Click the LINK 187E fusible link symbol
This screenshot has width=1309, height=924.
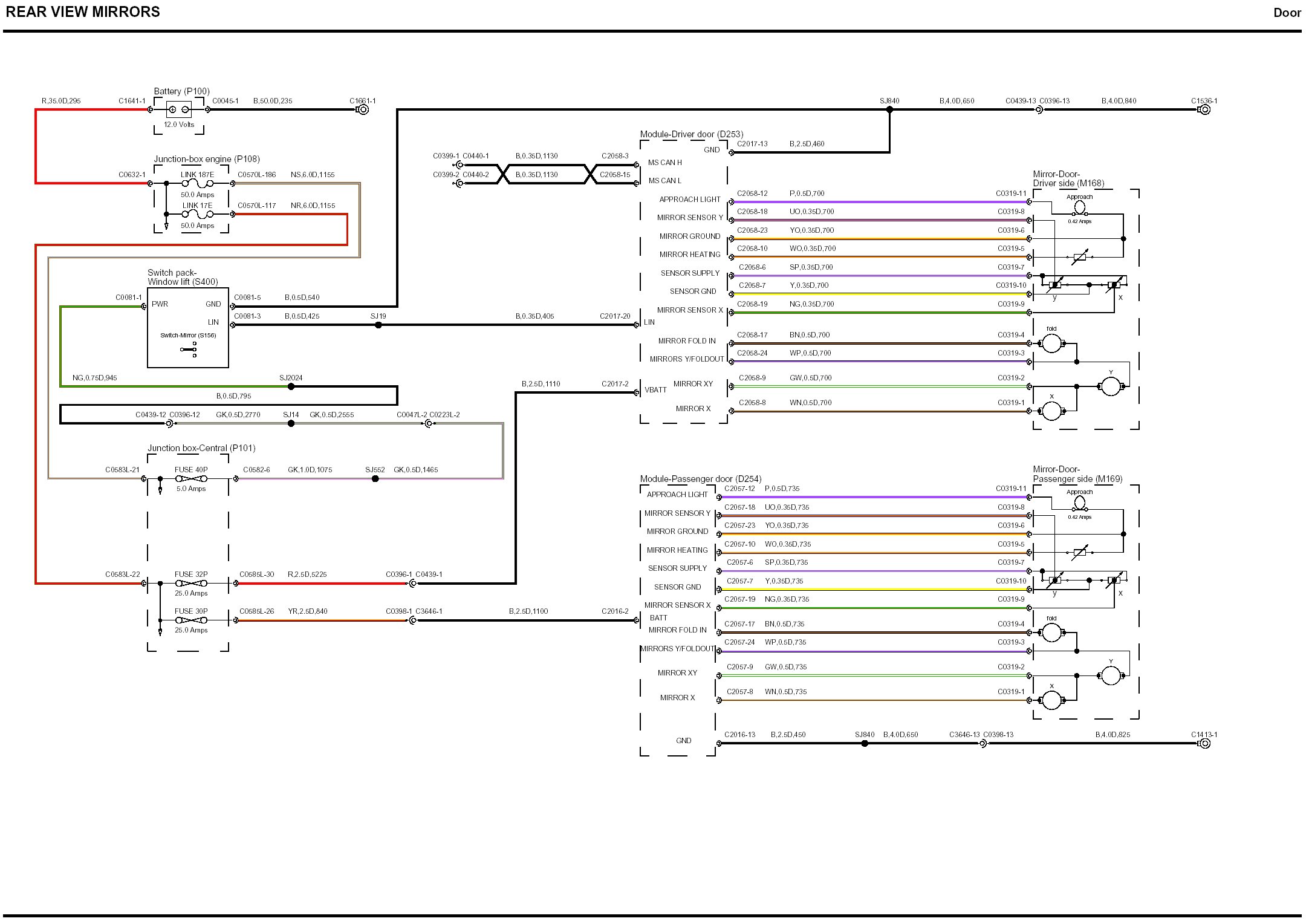pos(197,183)
